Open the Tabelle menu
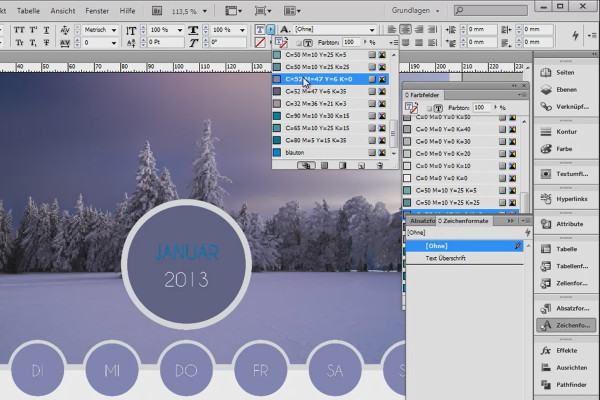This screenshot has height=400, width=600. (28, 11)
